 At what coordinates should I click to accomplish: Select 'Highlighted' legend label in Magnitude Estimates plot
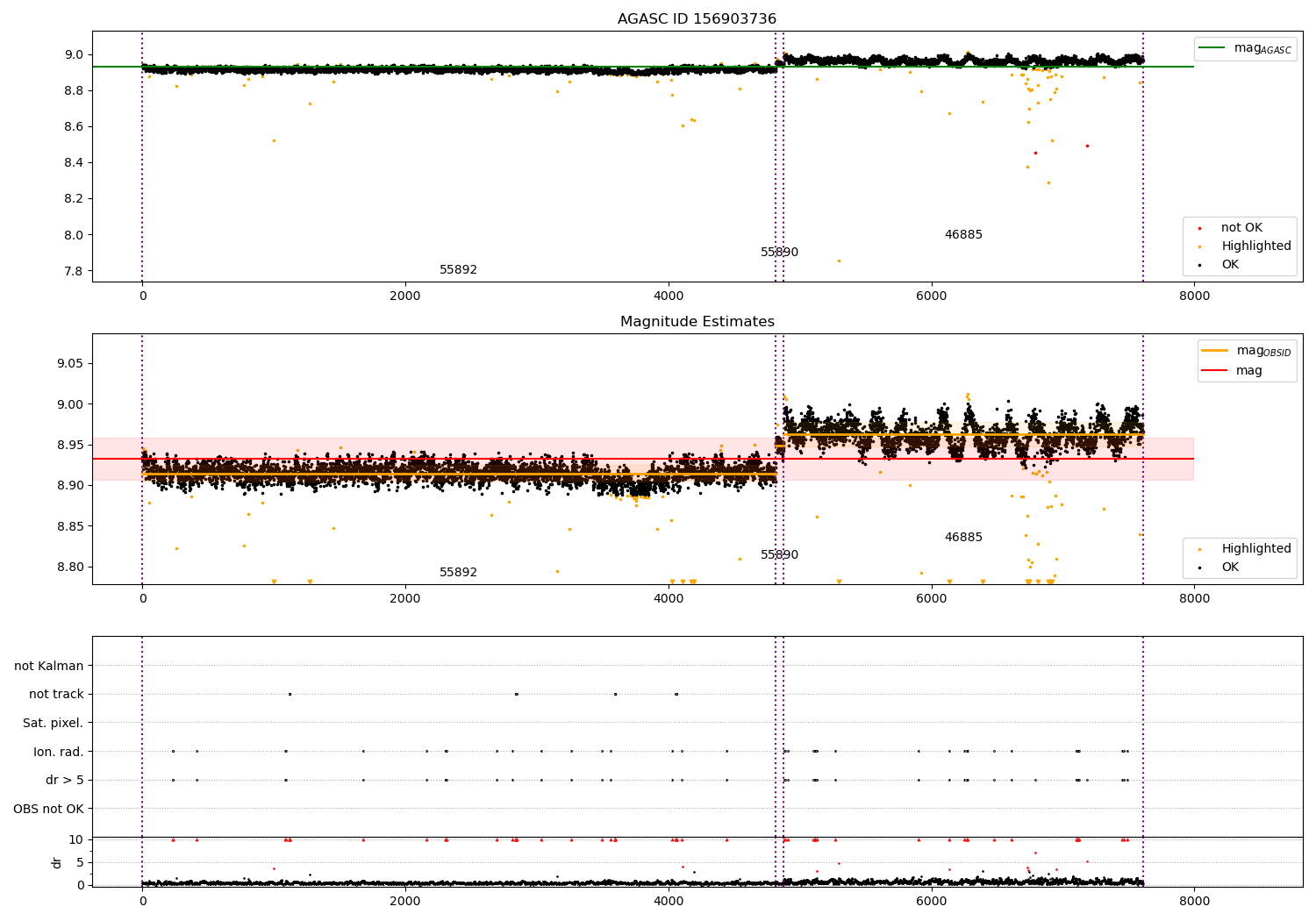[x=1256, y=549]
